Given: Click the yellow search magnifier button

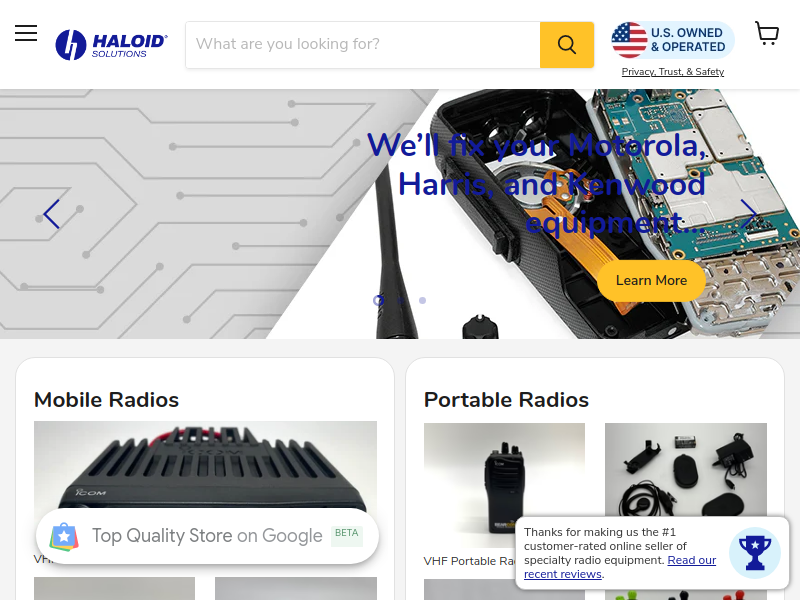Looking at the screenshot, I should (567, 45).
